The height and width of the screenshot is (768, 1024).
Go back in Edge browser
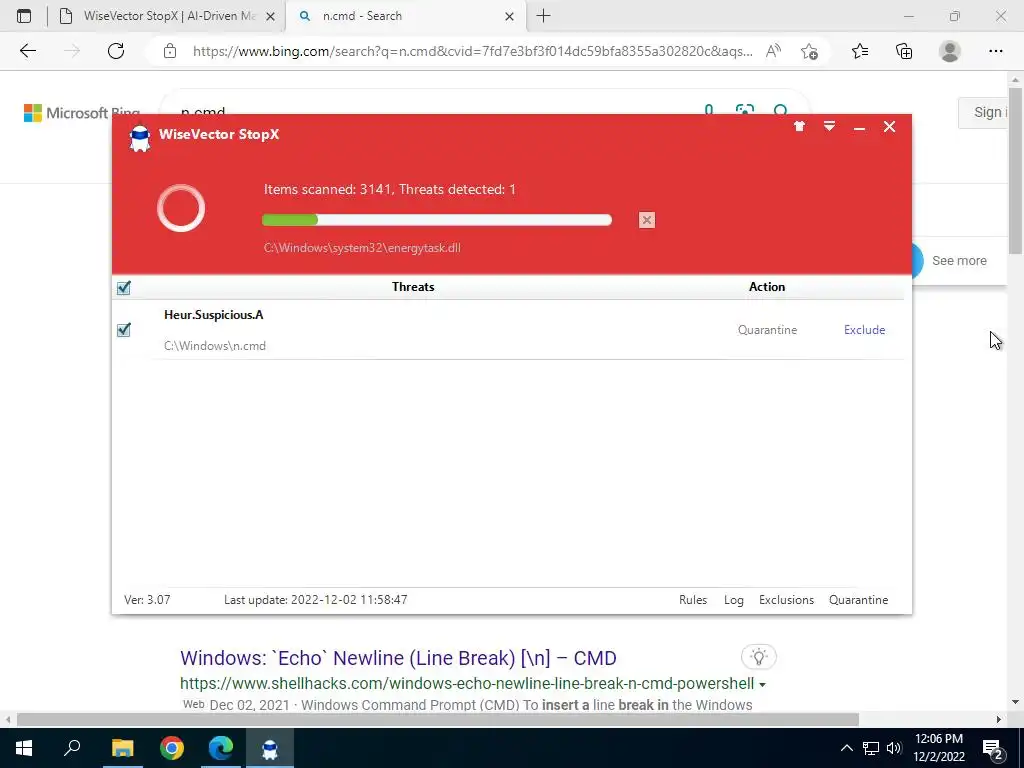[28, 51]
